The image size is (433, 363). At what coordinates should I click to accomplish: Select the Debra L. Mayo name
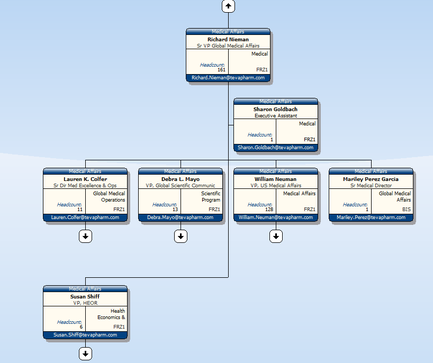[x=180, y=179]
